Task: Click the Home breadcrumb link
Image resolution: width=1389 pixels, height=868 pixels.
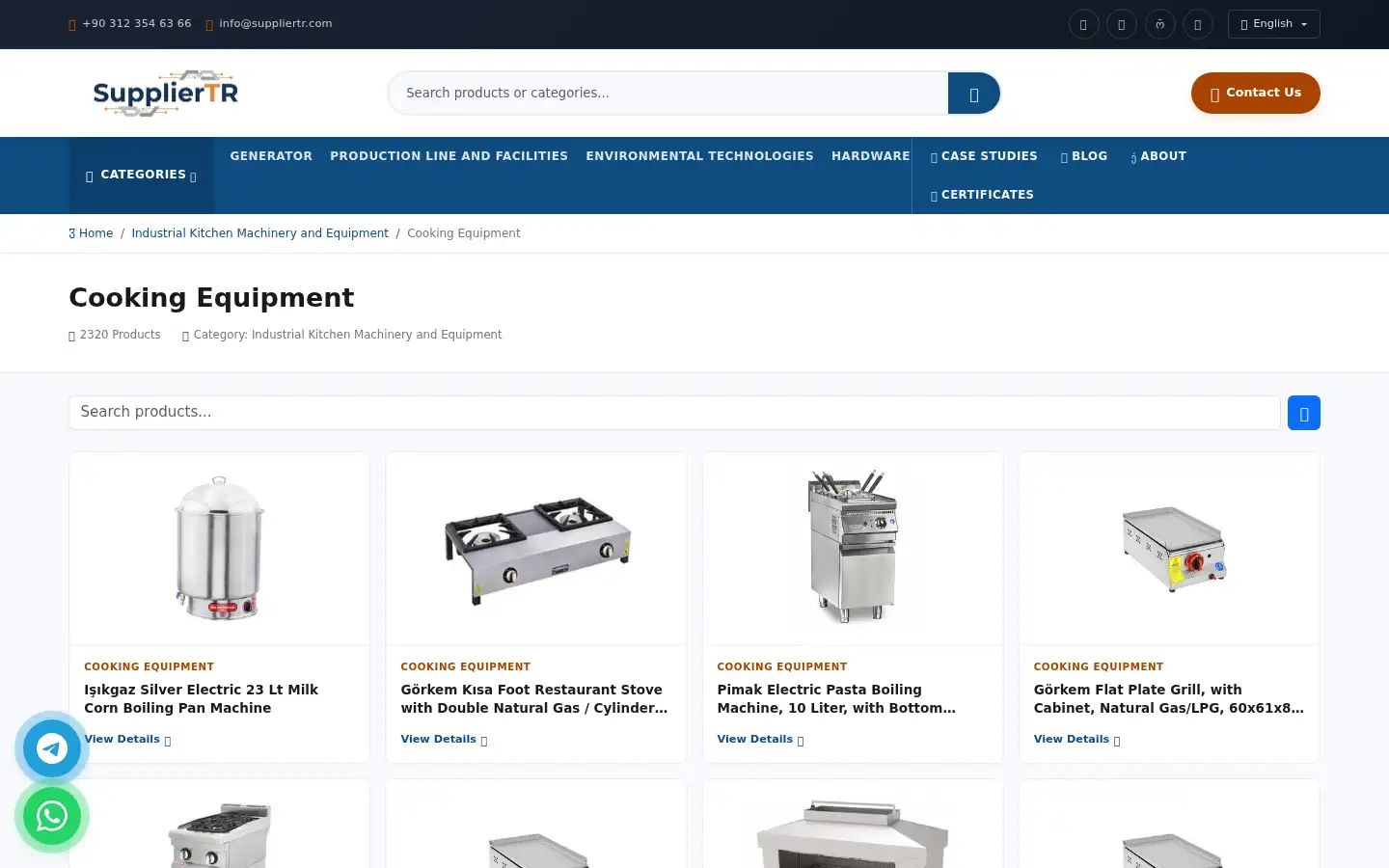Action: point(91,233)
